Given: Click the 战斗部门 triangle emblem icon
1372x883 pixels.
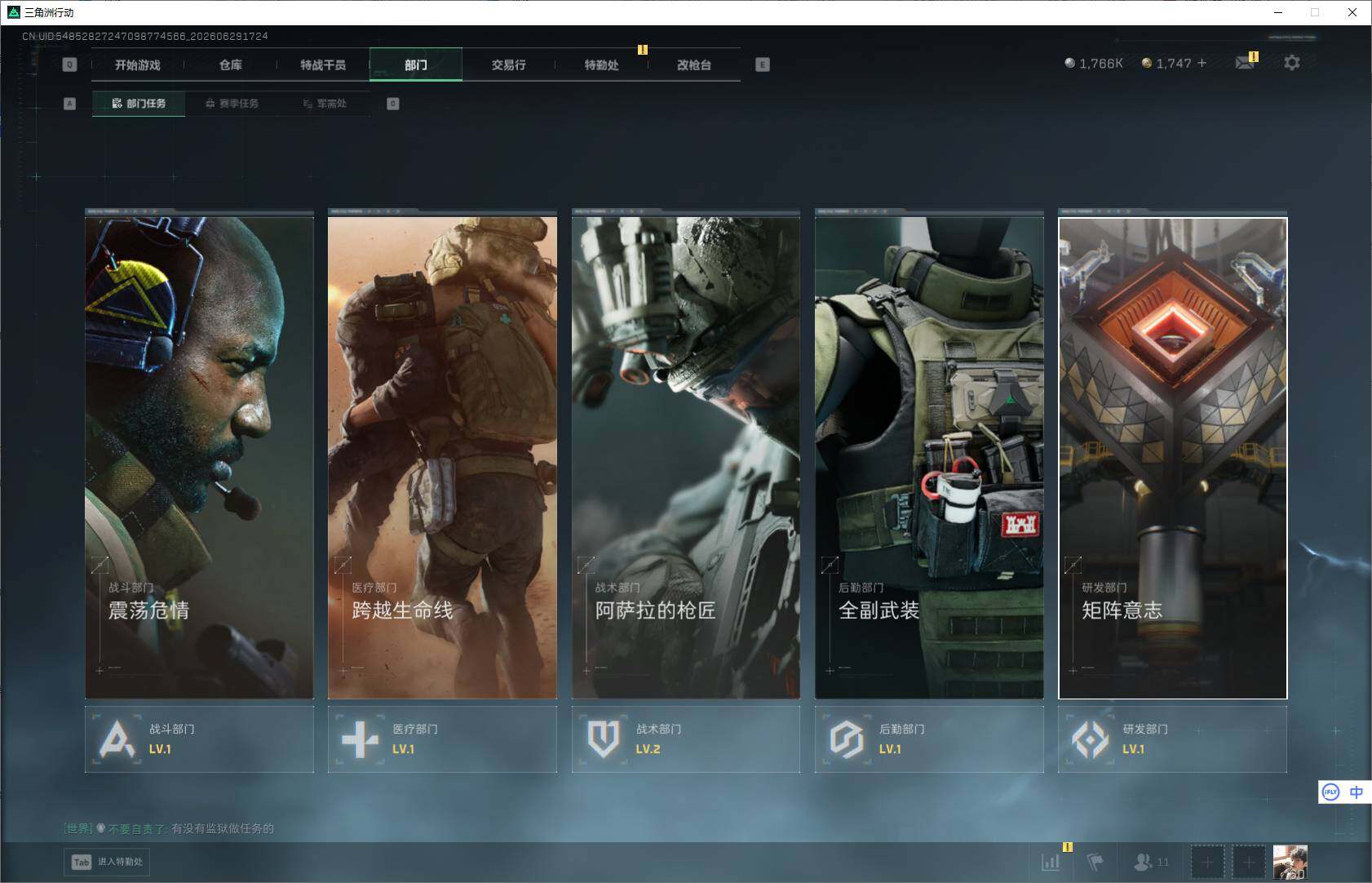Looking at the screenshot, I should pyautogui.click(x=117, y=739).
